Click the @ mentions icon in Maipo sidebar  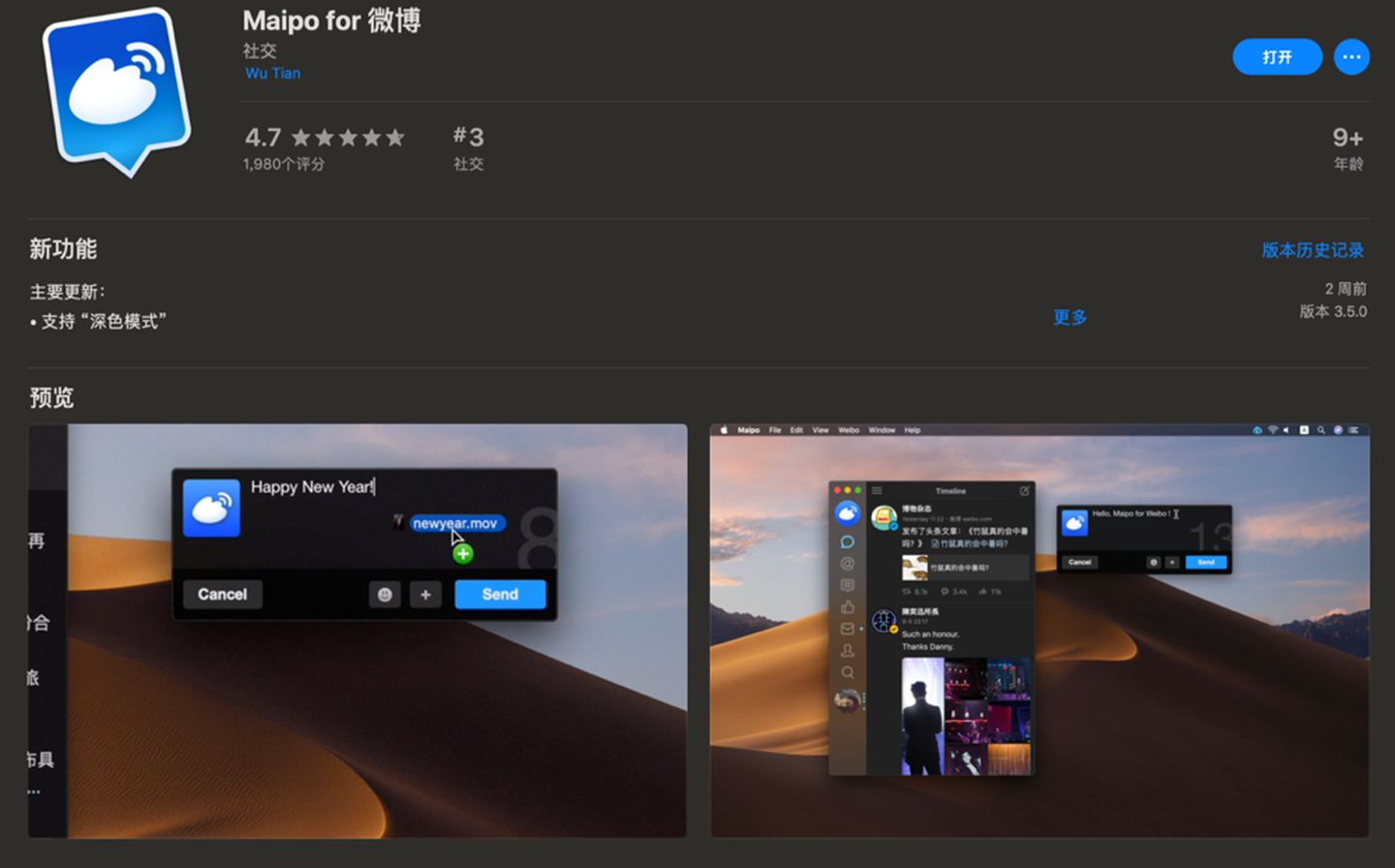click(848, 564)
